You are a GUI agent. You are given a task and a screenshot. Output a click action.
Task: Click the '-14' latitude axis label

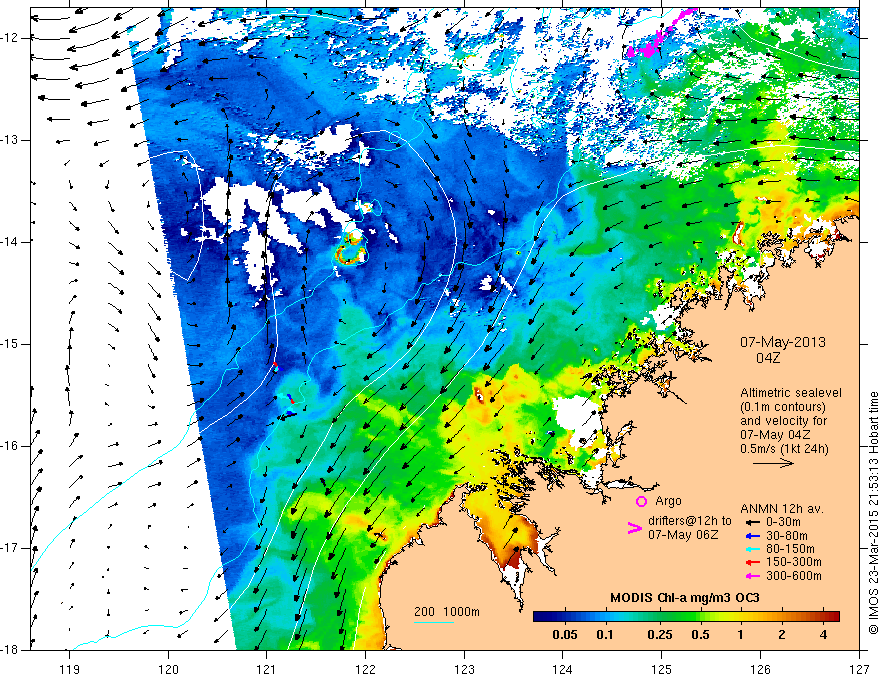click(x=10, y=242)
